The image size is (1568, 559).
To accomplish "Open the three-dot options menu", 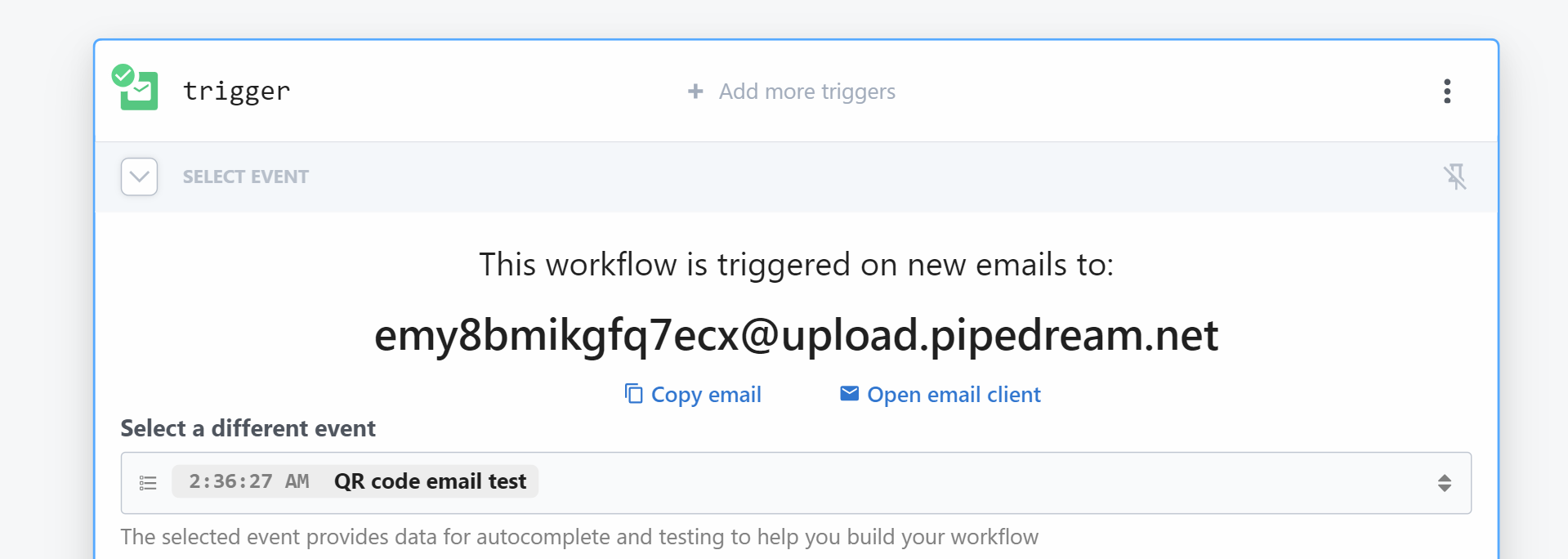I will pyautogui.click(x=1446, y=92).
